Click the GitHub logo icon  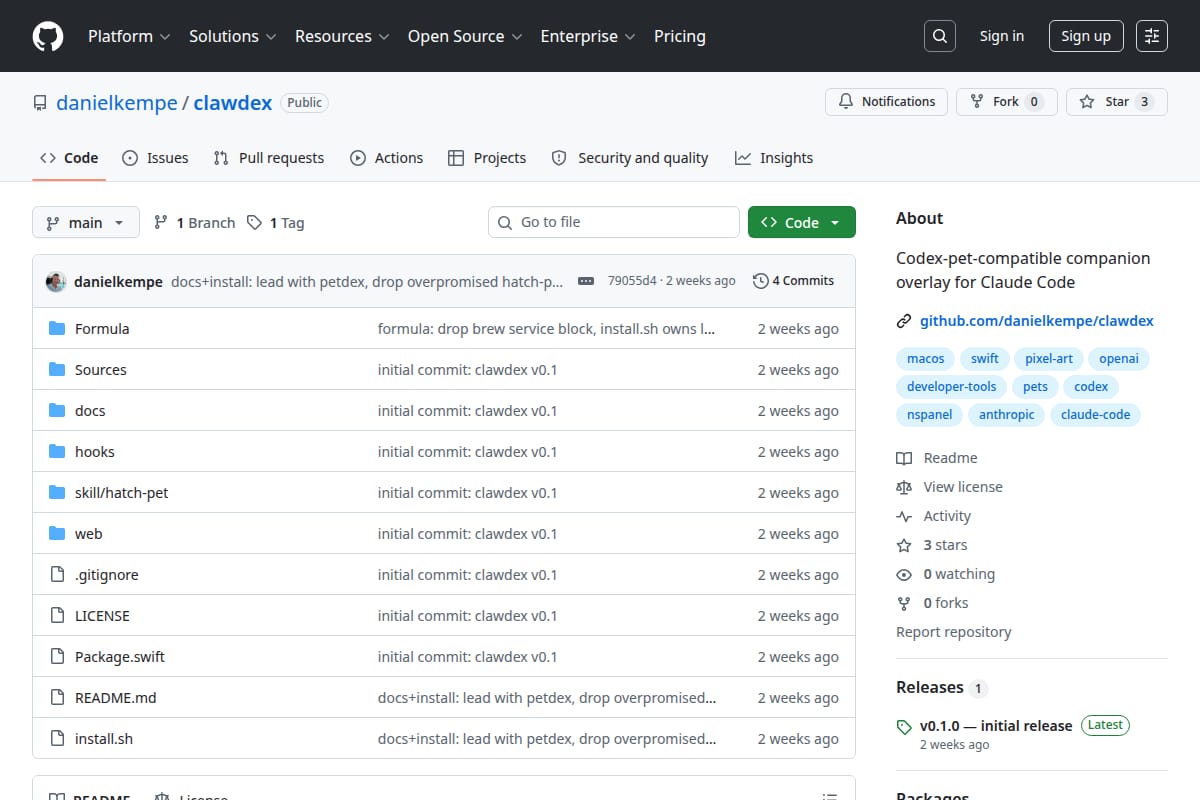pyautogui.click(x=48, y=36)
